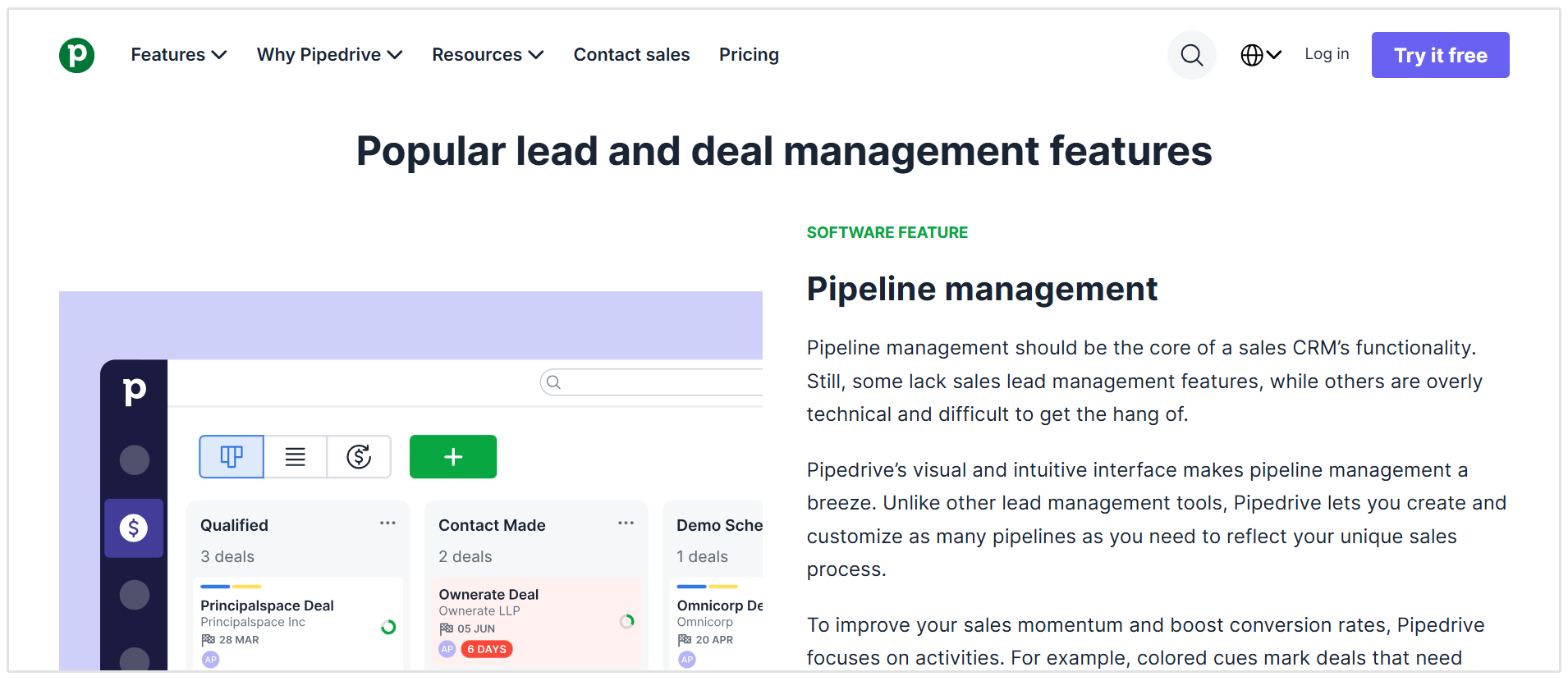Click the sidebar circle above the dollar icon
The height and width of the screenshot is (681, 1568).
(x=135, y=460)
